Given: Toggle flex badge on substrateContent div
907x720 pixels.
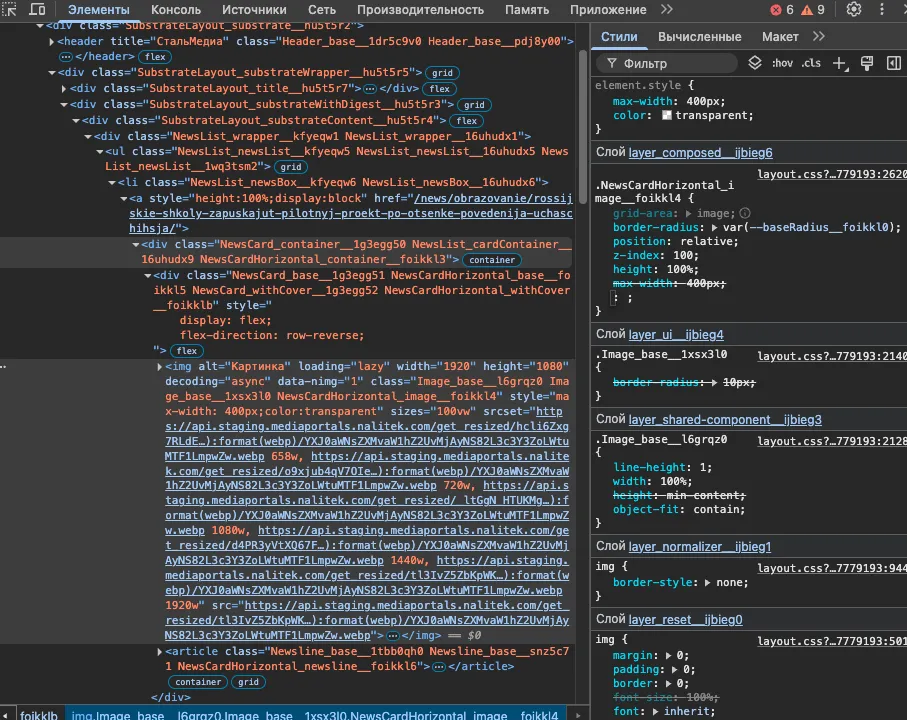Looking at the screenshot, I should pyautogui.click(x=466, y=121).
